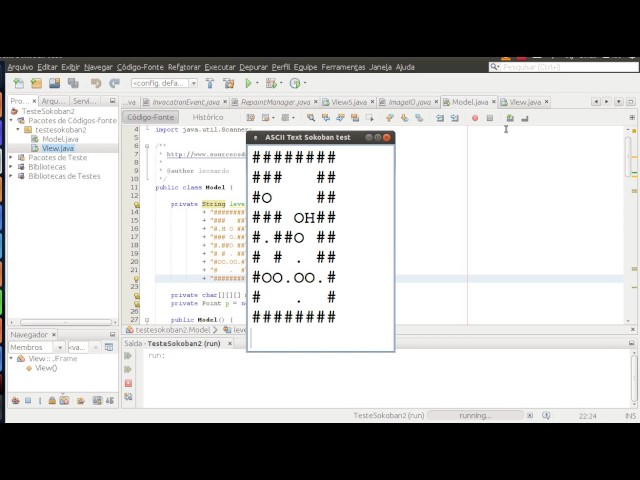
Task: Open the Profile Project dropdown arrow
Action: pyautogui.click(x=305, y=83)
